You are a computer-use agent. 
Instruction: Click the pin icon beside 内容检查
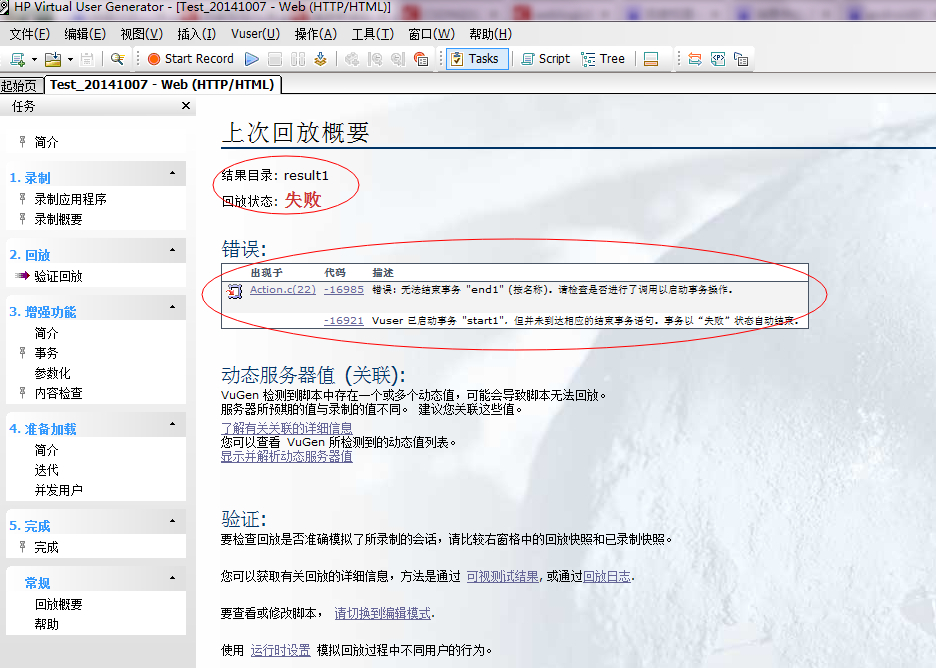pos(23,393)
